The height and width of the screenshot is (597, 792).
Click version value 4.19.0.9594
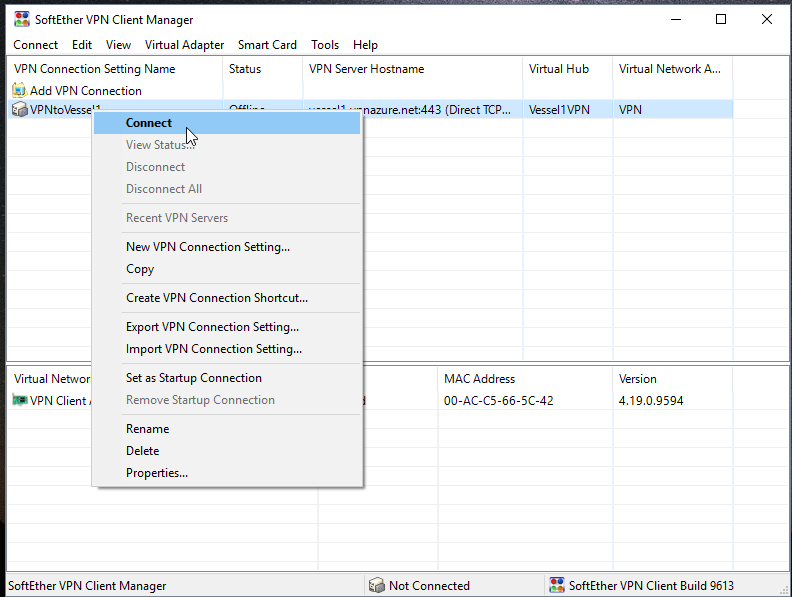(651, 401)
